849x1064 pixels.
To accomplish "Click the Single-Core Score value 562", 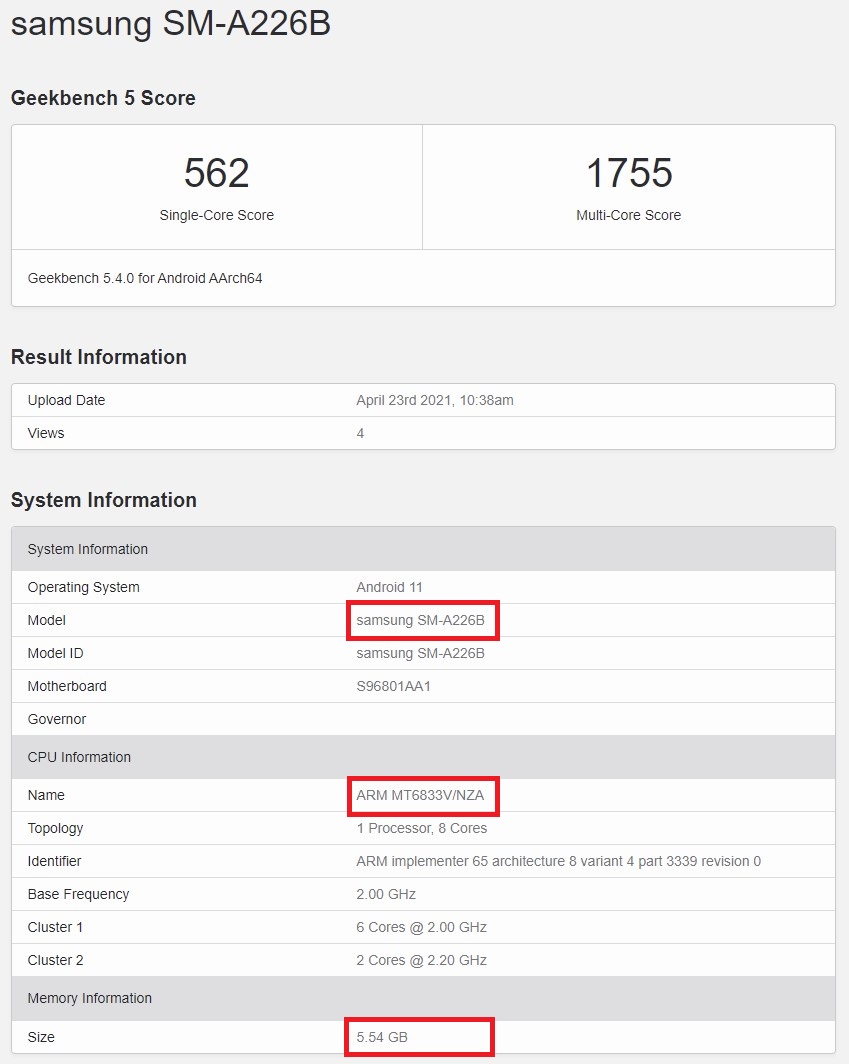I will 216,173.
